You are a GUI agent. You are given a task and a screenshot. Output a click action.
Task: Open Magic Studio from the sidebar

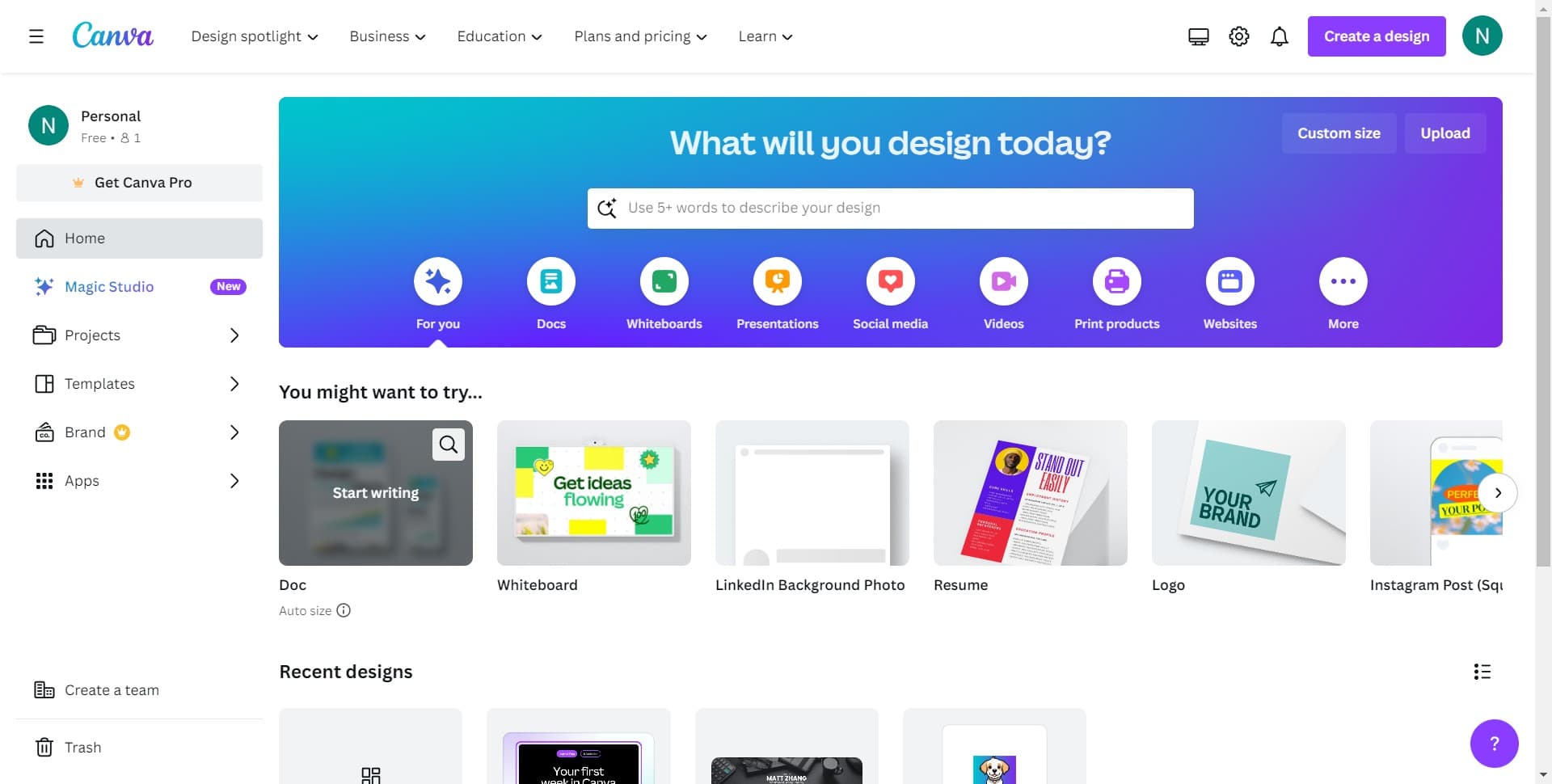[x=109, y=286]
